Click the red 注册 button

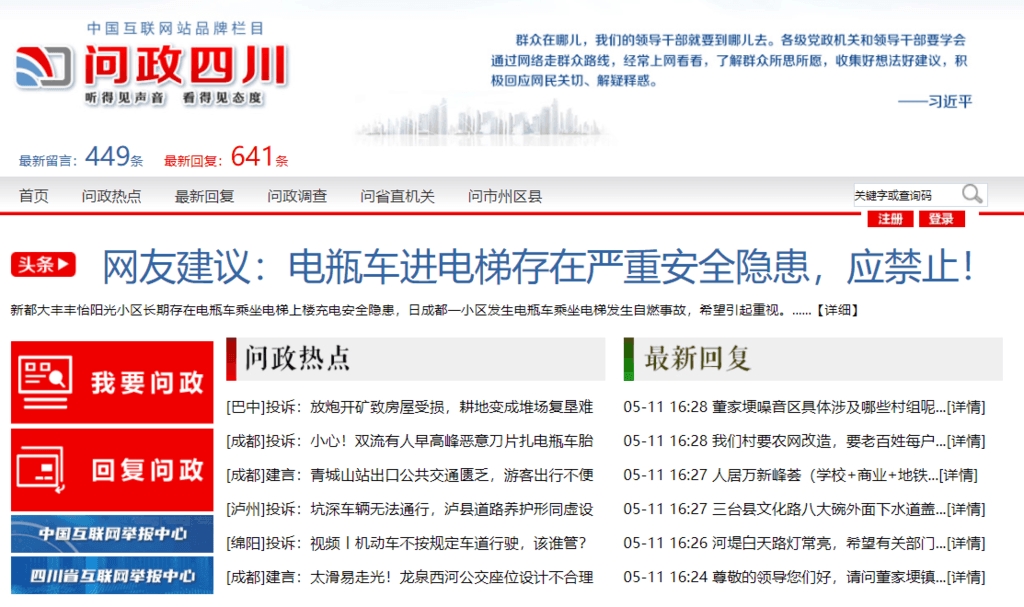pos(890,219)
